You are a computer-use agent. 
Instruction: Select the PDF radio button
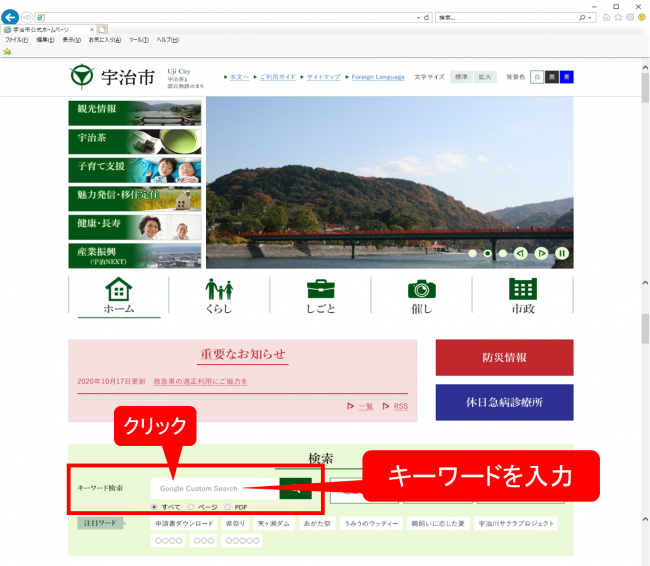(227, 507)
